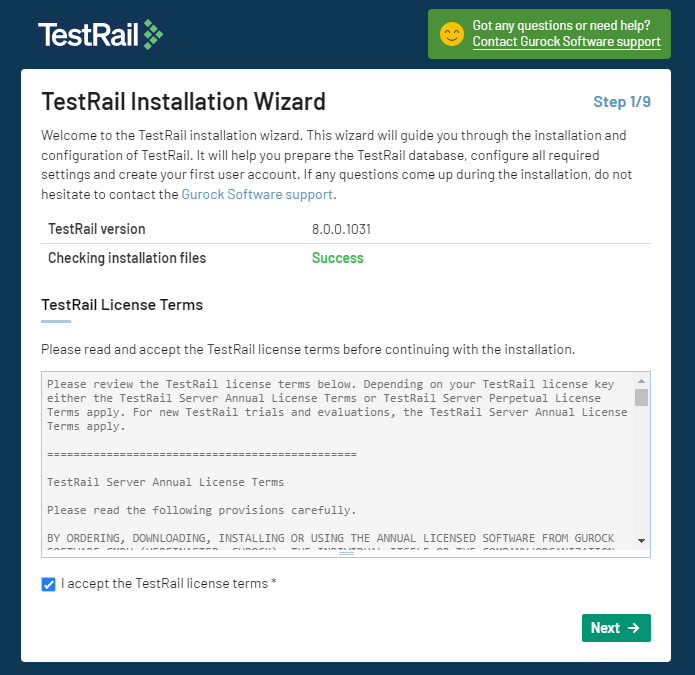The width and height of the screenshot is (695, 675).
Task: Click the TestRail green diamond logo icon
Action: click(153, 35)
